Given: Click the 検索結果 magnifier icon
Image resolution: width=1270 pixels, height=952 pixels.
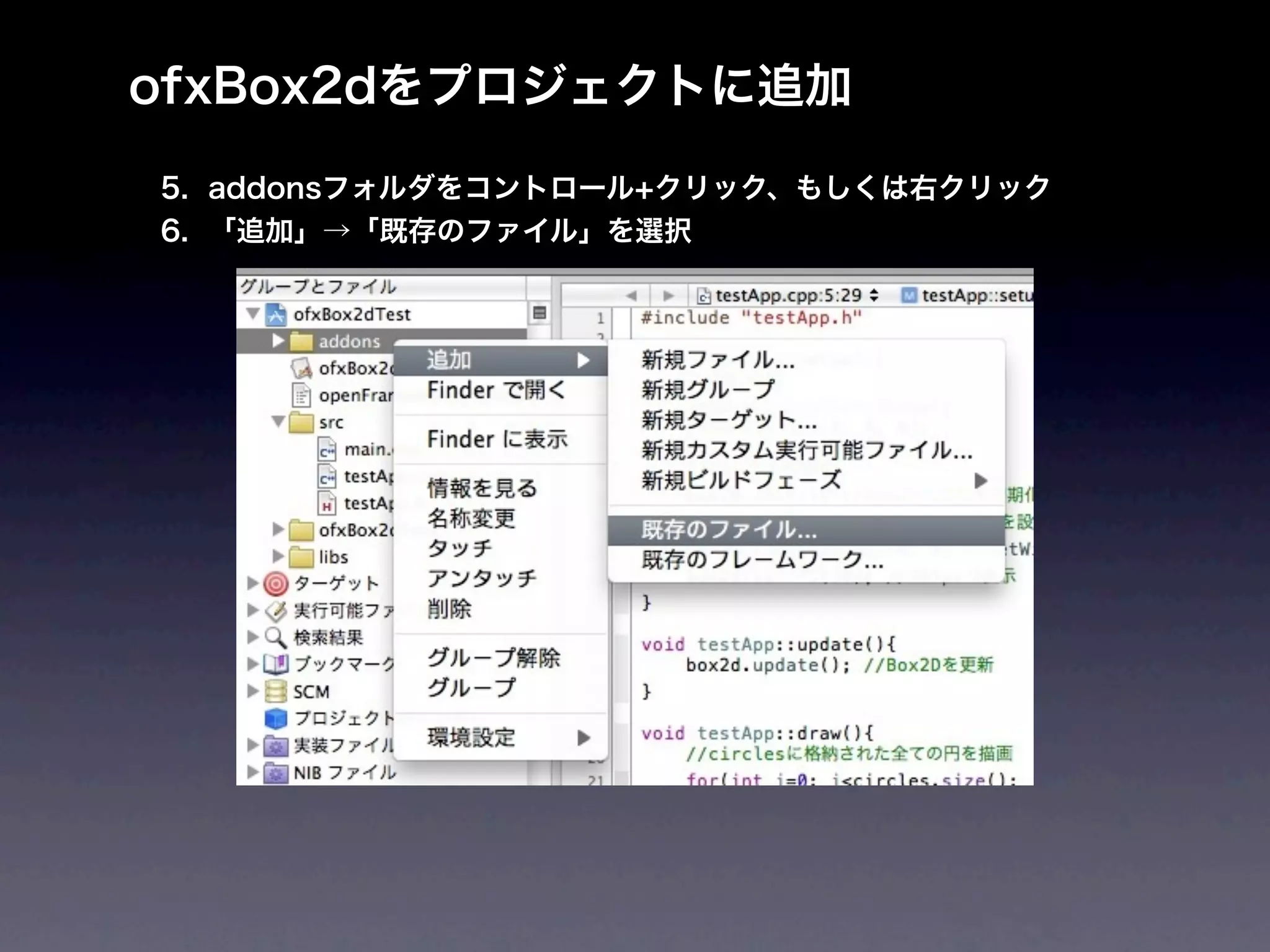Looking at the screenshot, I should click(x=275, y=637).
